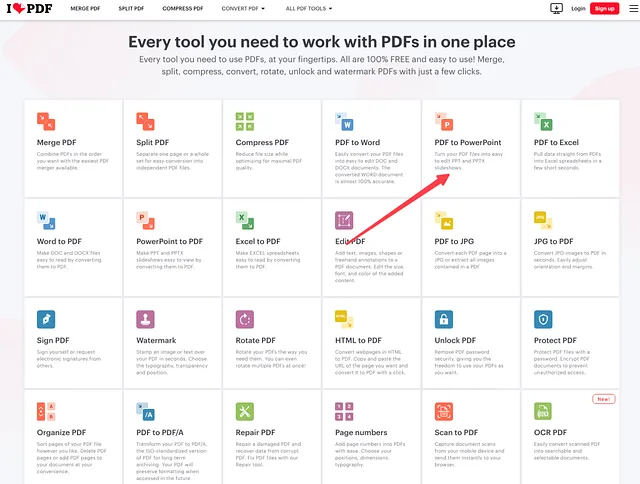Open the Organize PDF icon
The height and width of the screenshot is (484, 640).
(x=46, y=411)
